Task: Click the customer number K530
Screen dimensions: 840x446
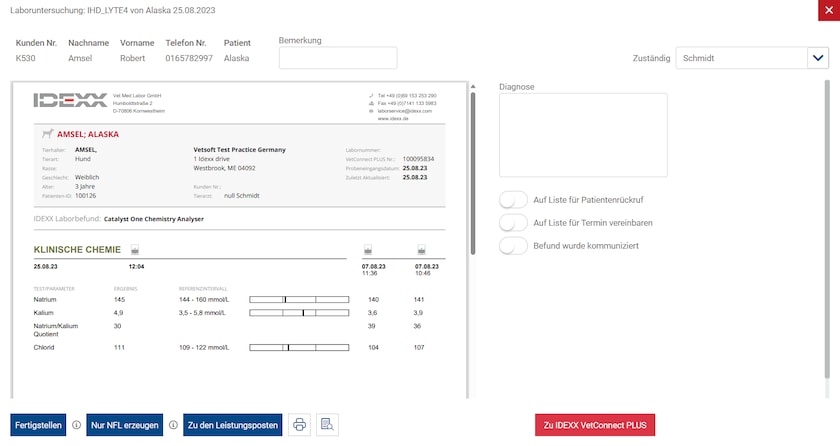Action: (26, 58)
